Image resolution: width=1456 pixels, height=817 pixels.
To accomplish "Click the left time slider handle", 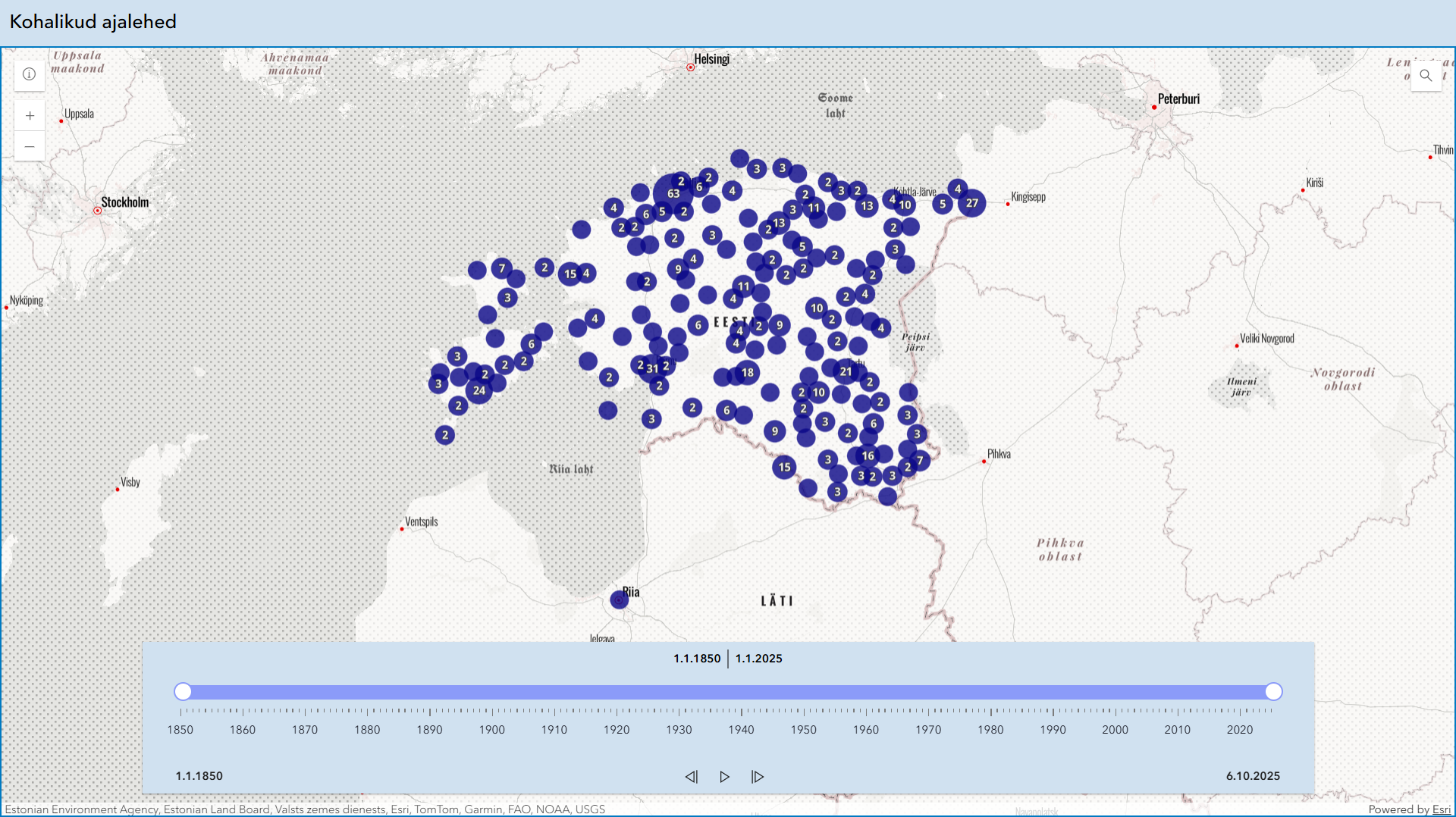I will pos(183,691).
